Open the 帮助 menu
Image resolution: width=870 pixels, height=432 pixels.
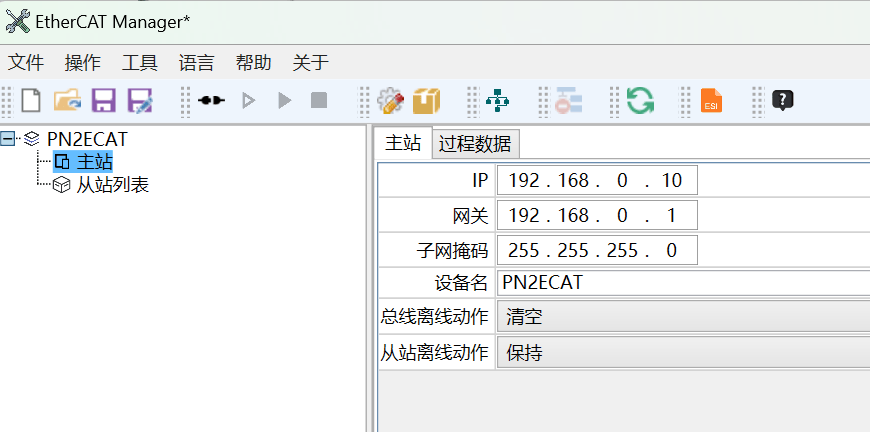click(x=254, y=63)
